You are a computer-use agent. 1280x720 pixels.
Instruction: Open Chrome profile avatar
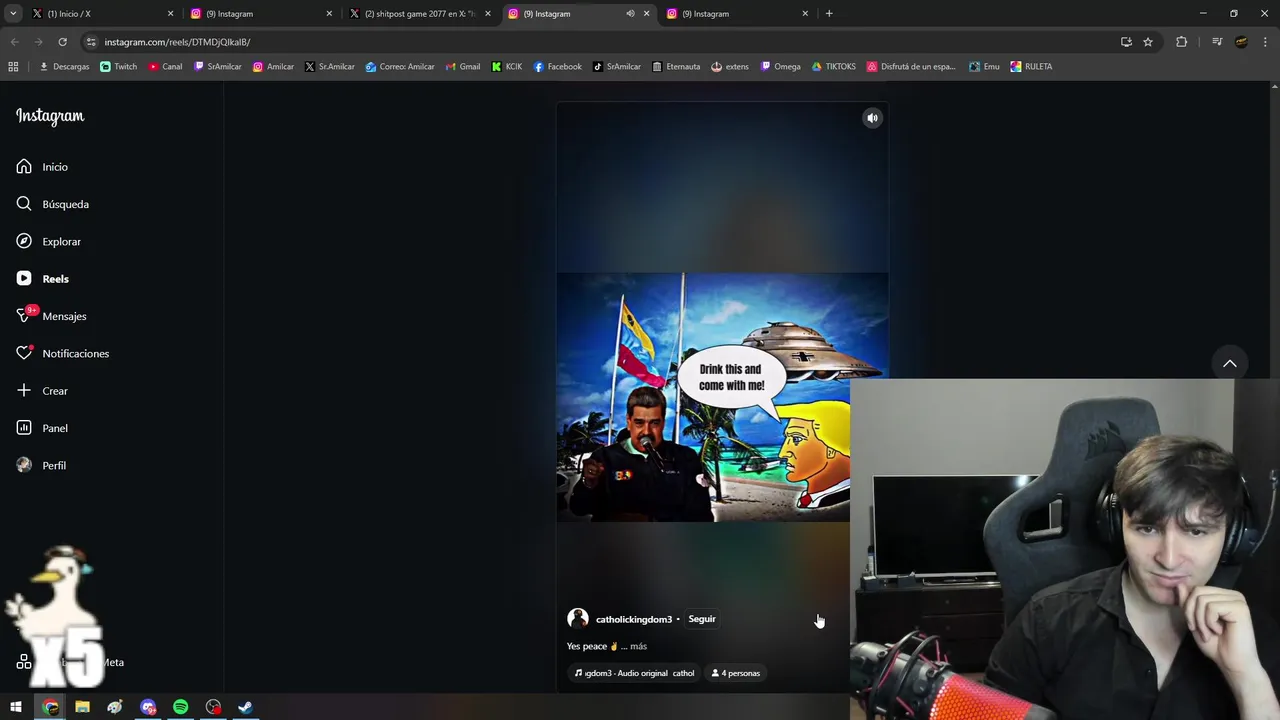click(x=1241, y=42)
